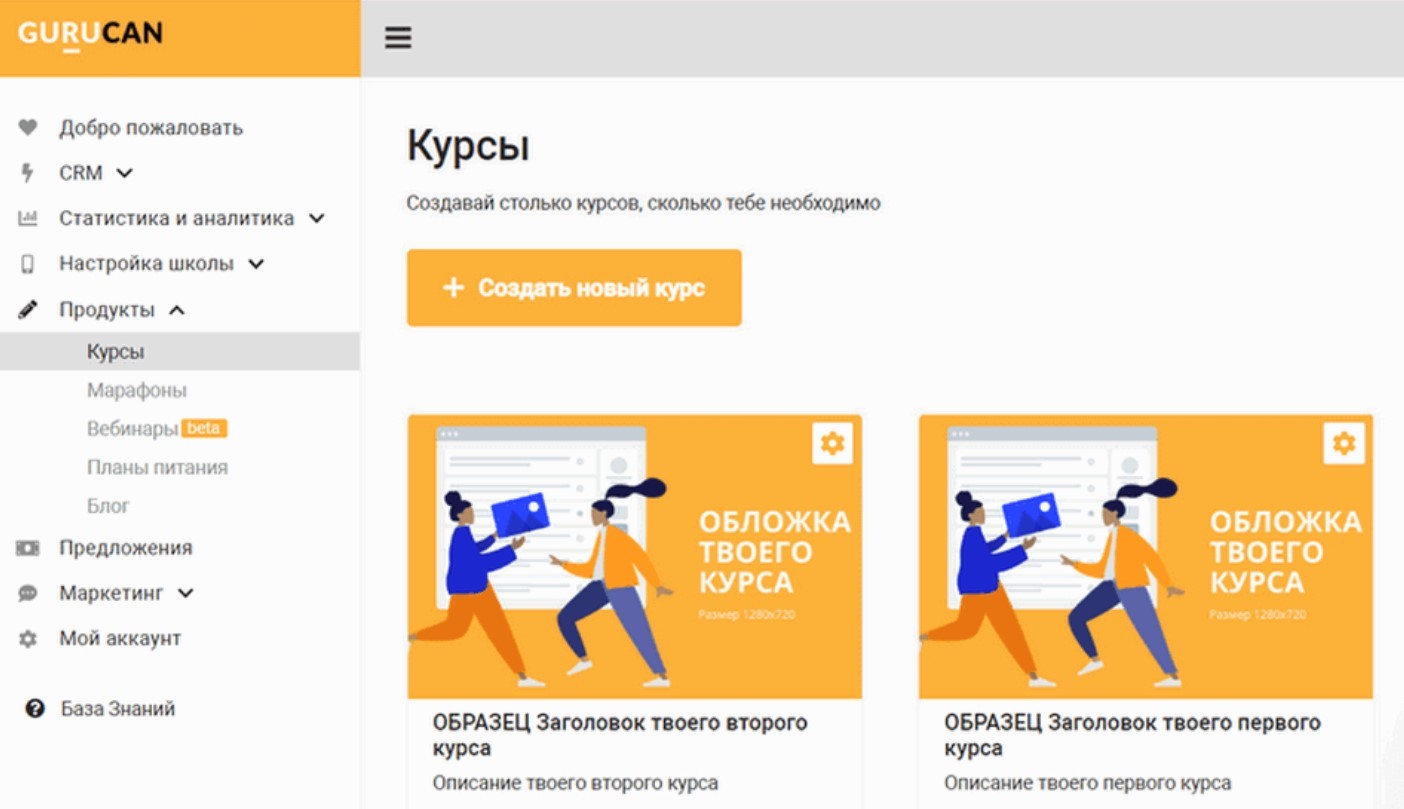Click the gear icon beside Мой аккаунт
Image resolution: width=1404 pixels, height=809 pixels.
point(28,638)
